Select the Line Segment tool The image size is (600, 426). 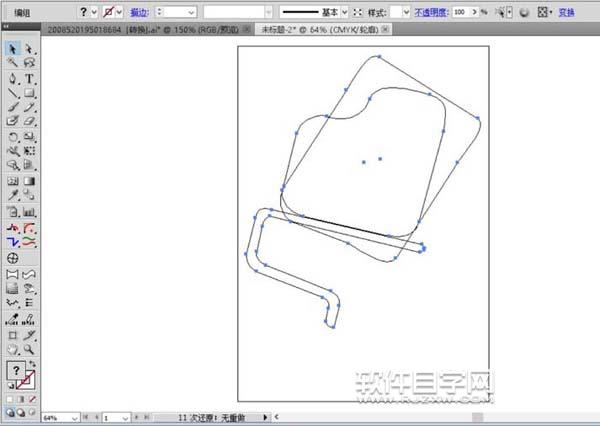click(x=13, y=93)
